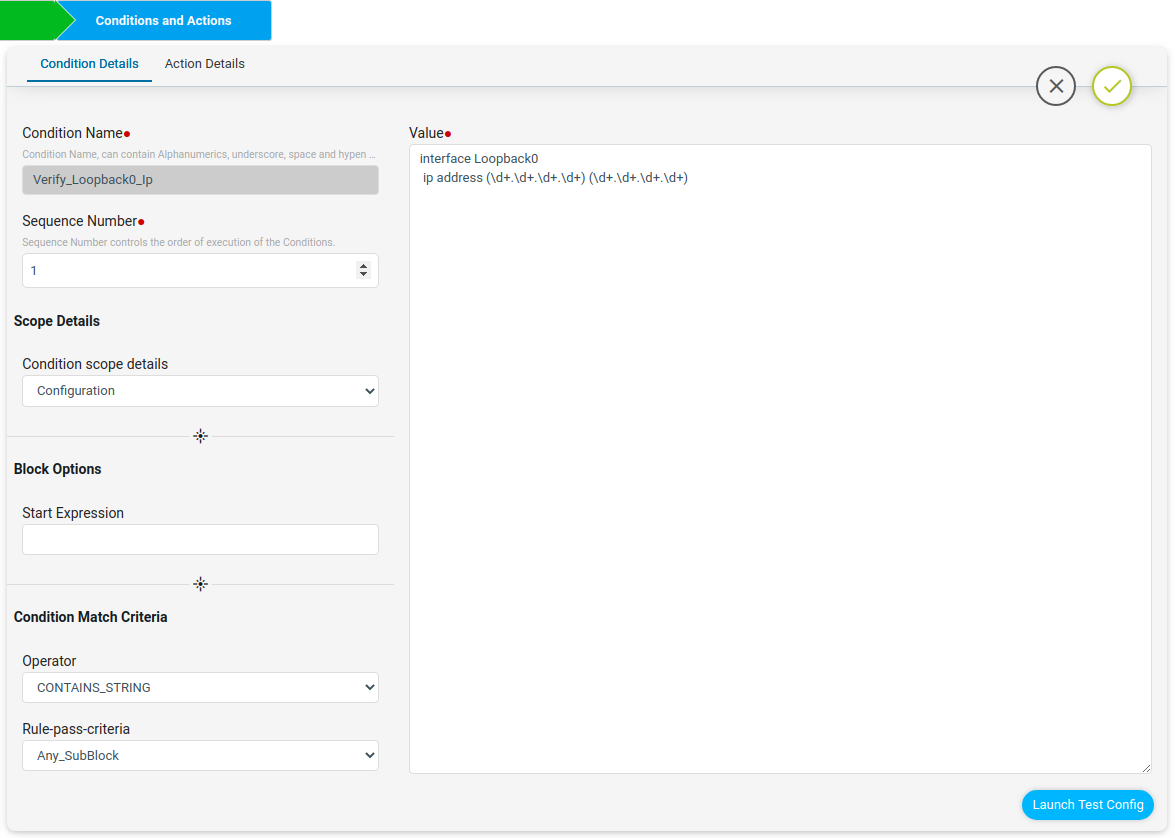Viewport: 1175px width, 838px height.
Task: Click the Condition Name field
Action: [x=200, y=180]
